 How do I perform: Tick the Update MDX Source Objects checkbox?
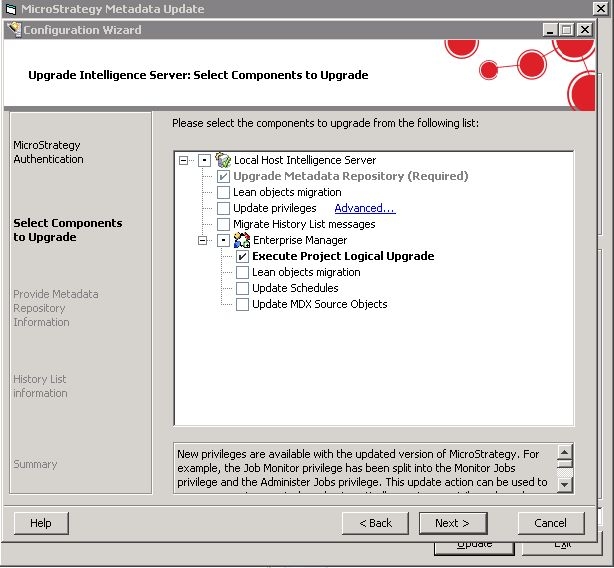pos(243,304)
